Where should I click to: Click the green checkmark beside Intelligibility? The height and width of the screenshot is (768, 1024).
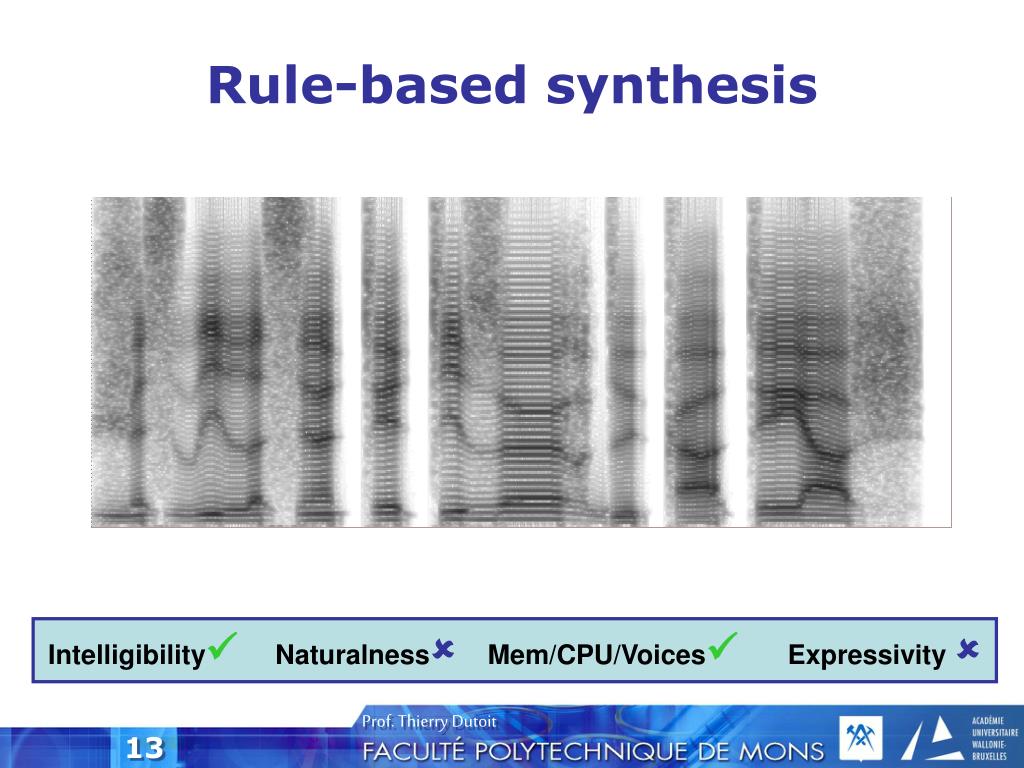click(x=222, y=647)
